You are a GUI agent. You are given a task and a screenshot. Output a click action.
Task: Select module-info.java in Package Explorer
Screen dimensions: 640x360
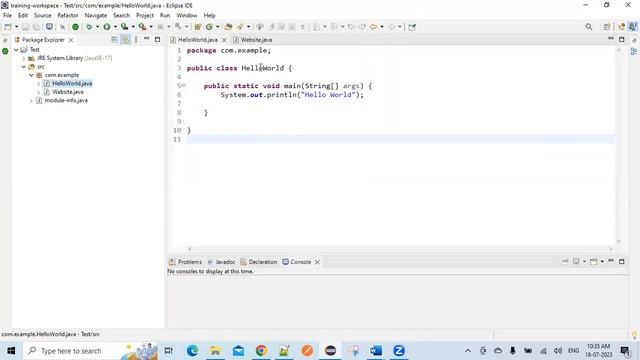[x=66, y=100]
